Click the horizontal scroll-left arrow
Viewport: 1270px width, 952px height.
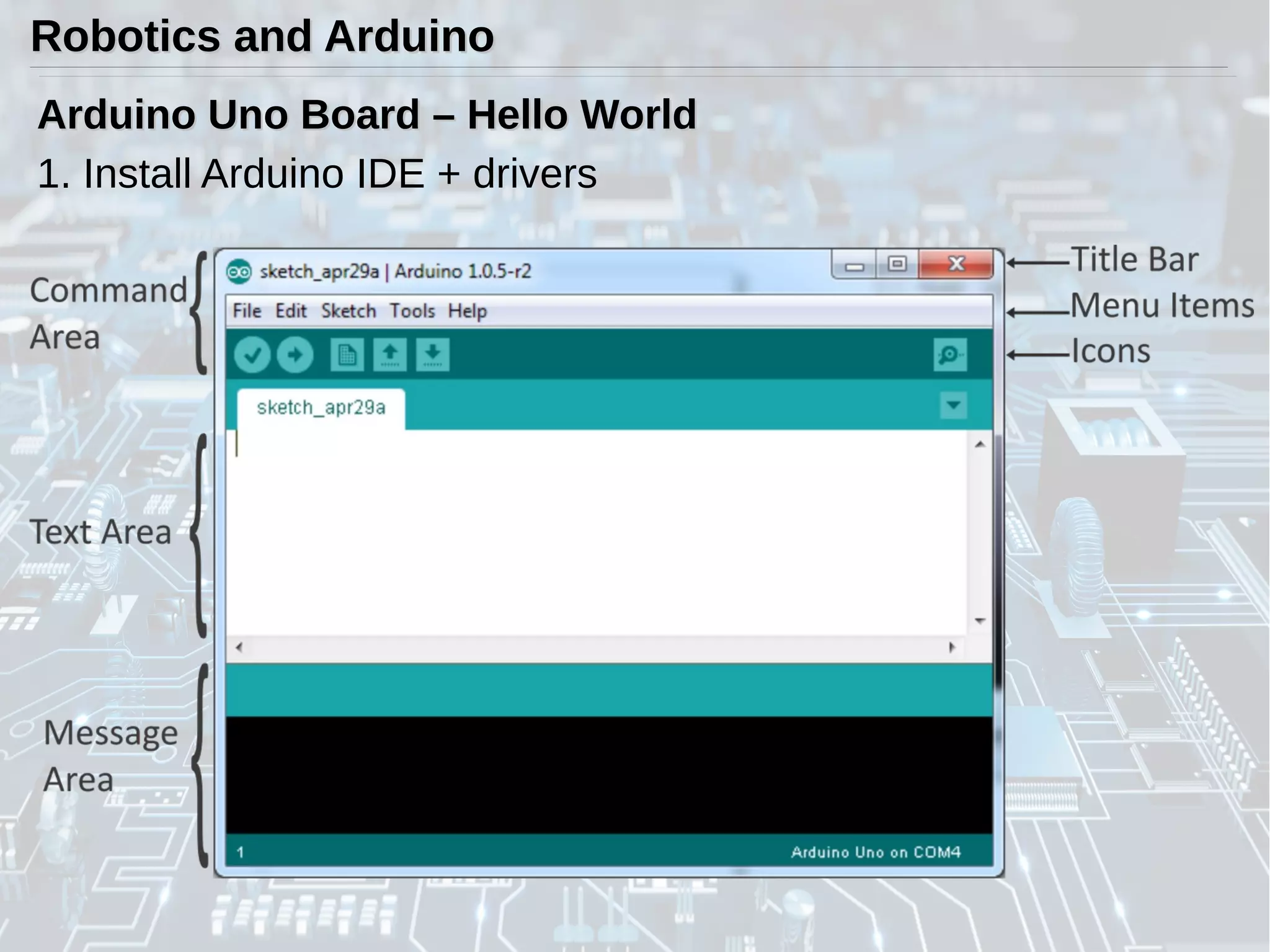click(x=239, y=647)
